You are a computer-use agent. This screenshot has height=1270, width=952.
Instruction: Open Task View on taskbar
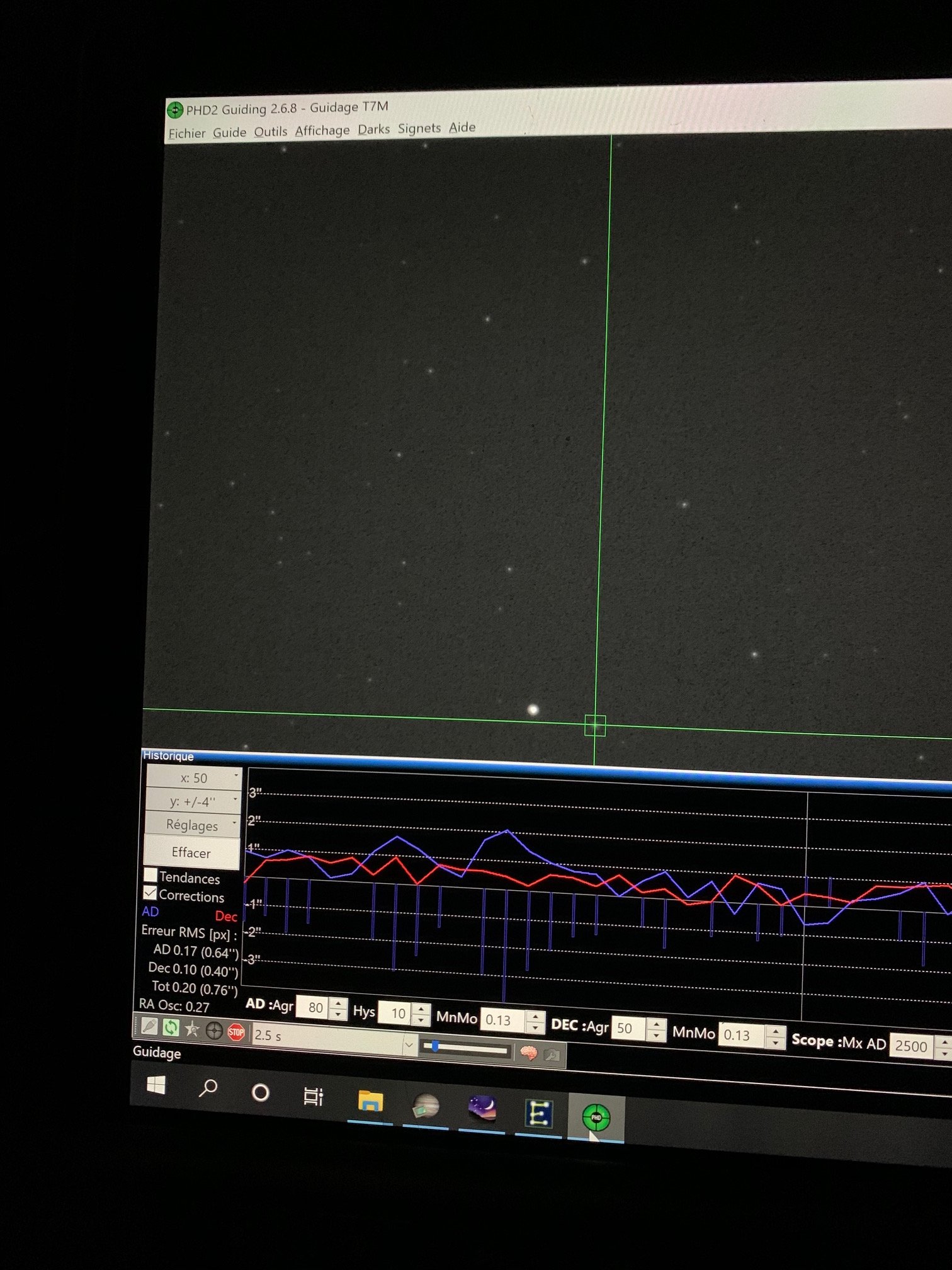tap(313, 1097)
